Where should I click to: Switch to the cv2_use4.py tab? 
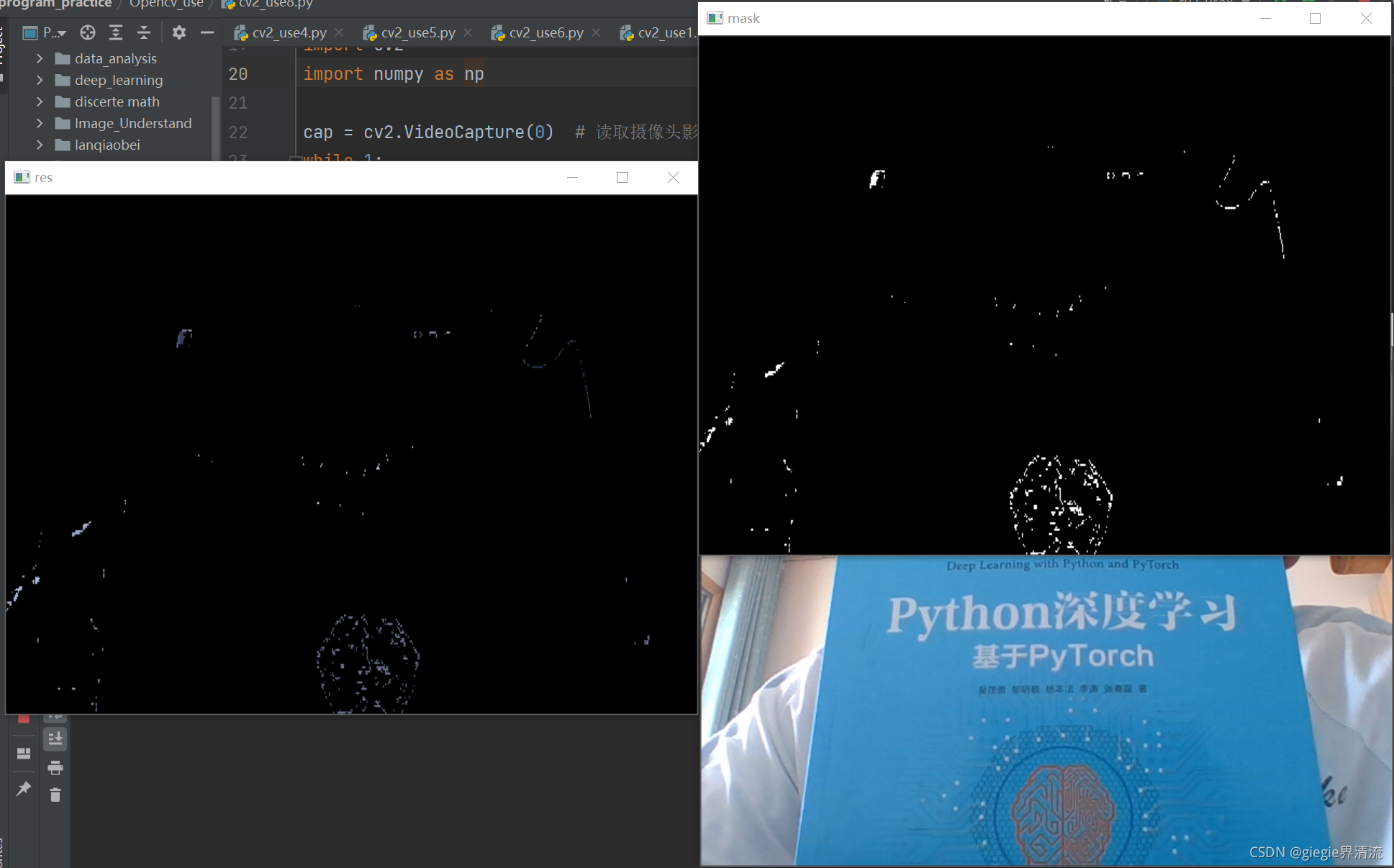tap(289, 32)
